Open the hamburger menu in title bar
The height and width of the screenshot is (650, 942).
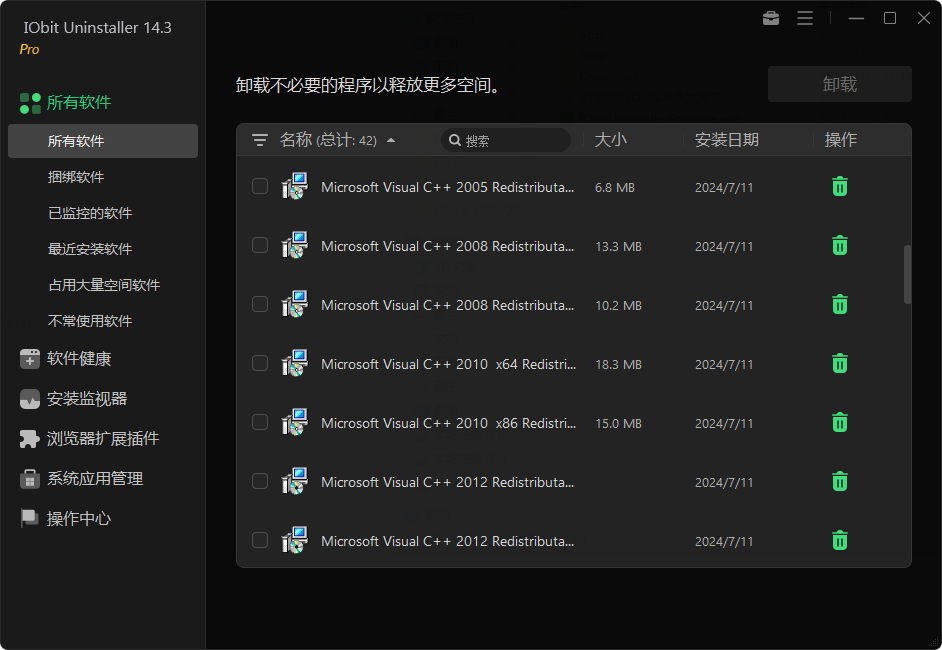tap(805, 18)
